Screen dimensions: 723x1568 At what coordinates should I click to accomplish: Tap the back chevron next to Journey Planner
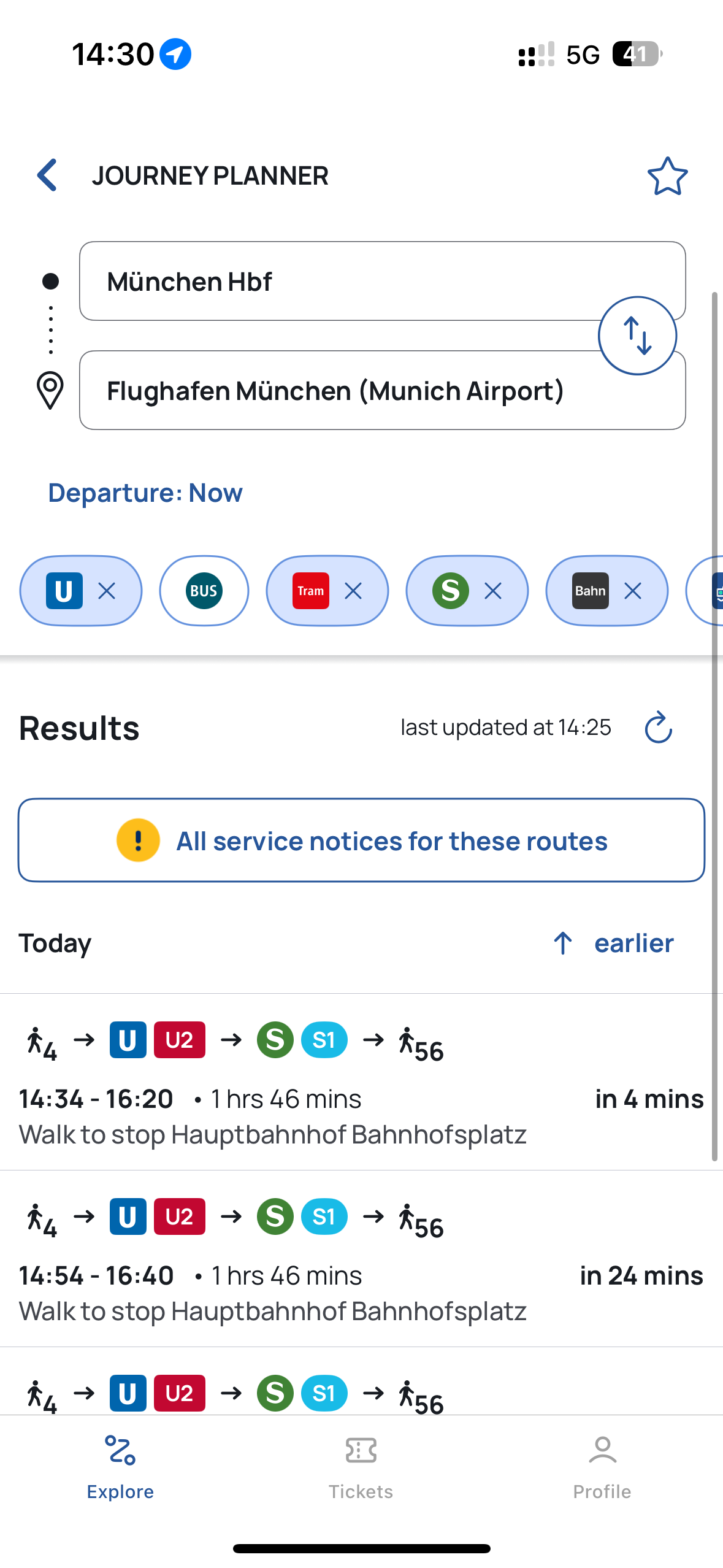click(x=47, y=175)
